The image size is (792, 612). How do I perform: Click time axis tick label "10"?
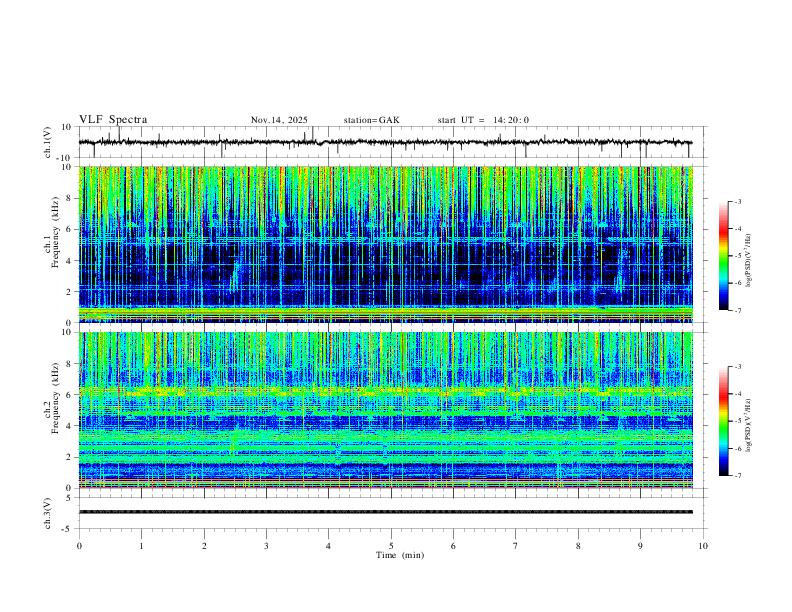tap(703, 546)
